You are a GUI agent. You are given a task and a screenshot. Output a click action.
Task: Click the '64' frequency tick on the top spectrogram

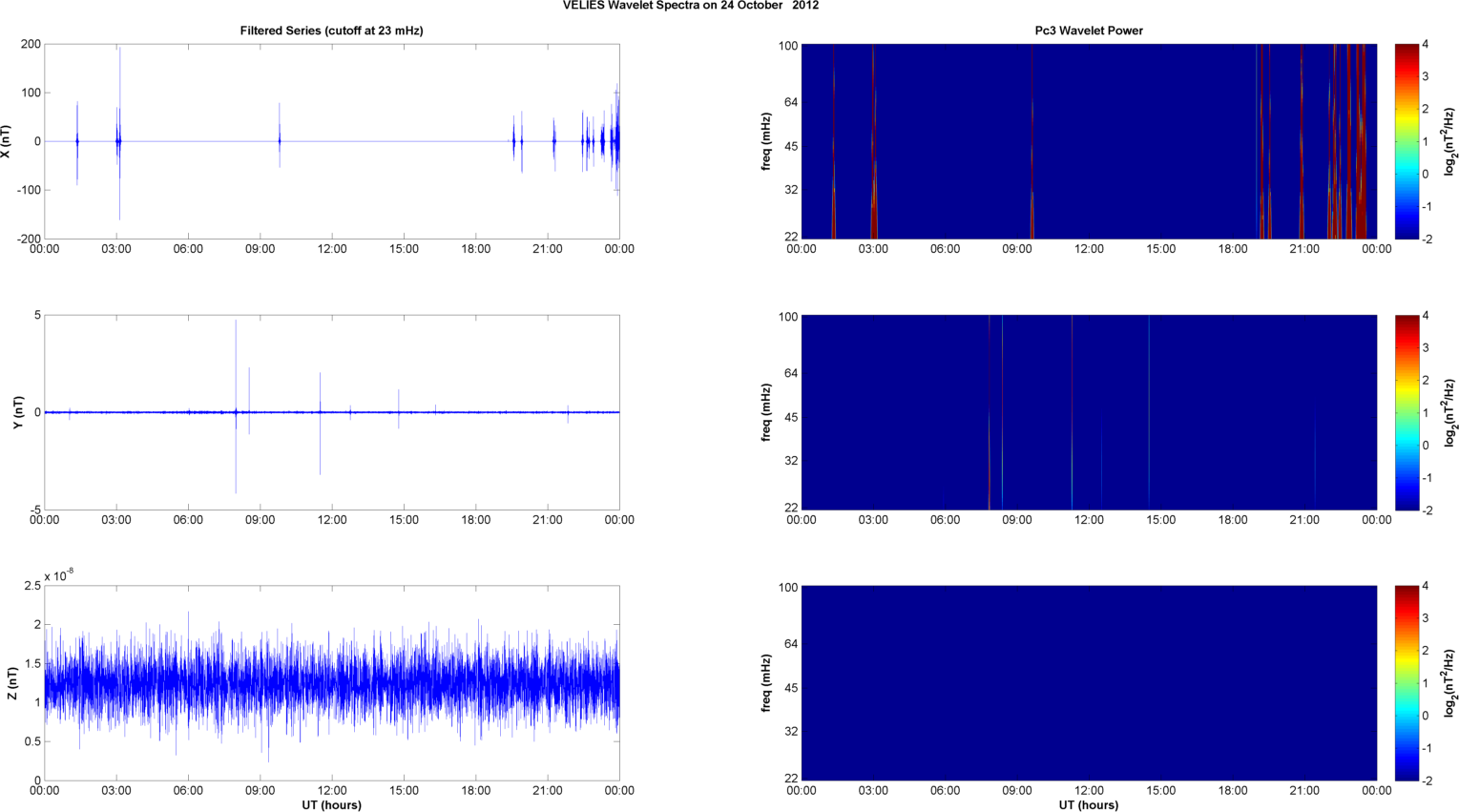(x=791, y=102)
